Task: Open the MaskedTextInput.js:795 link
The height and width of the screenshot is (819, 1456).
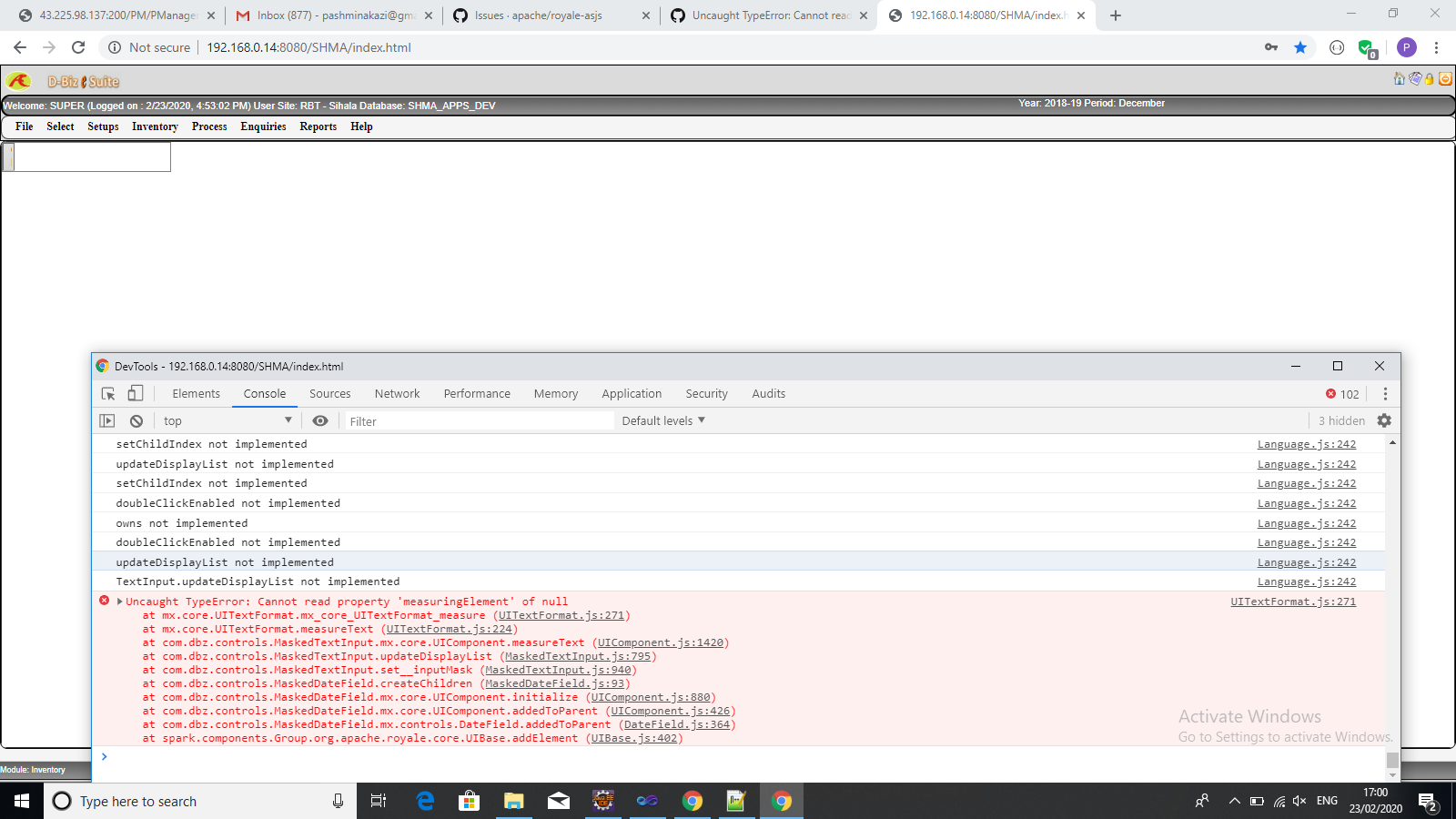Action: coord(578,656)
